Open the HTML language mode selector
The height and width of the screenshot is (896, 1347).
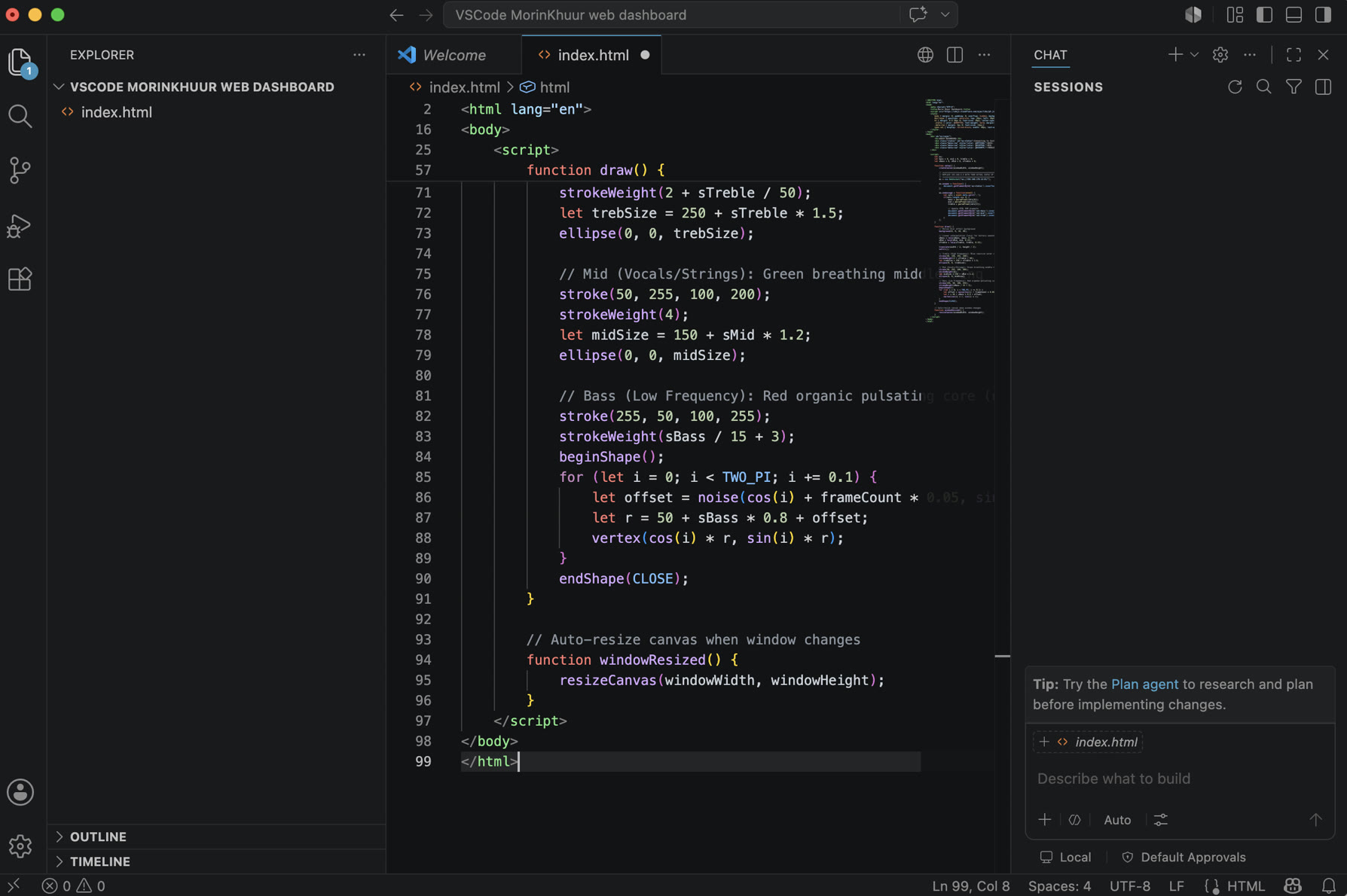[x=1245, y=885]
